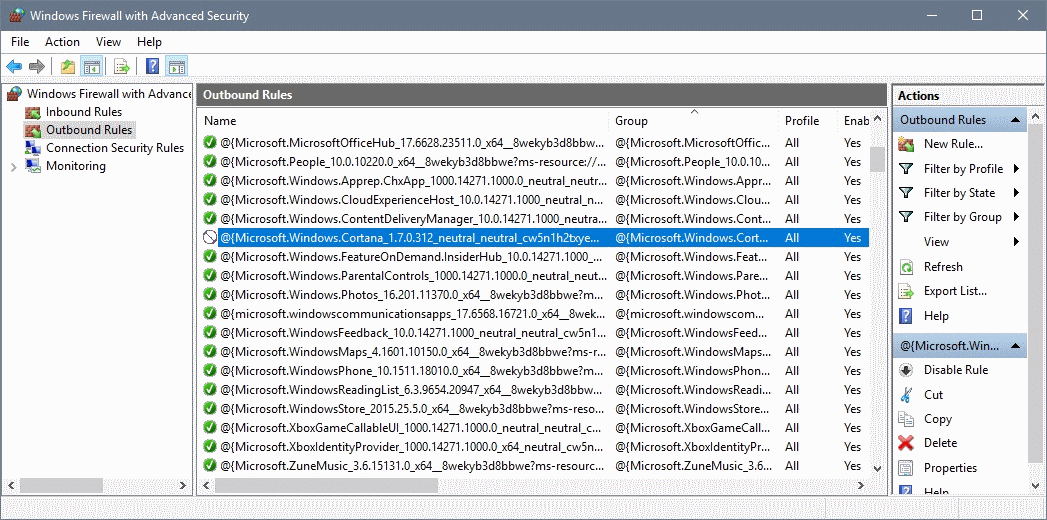Toggle the Show/Hide Action Pane icon

(x=176, y=66)
